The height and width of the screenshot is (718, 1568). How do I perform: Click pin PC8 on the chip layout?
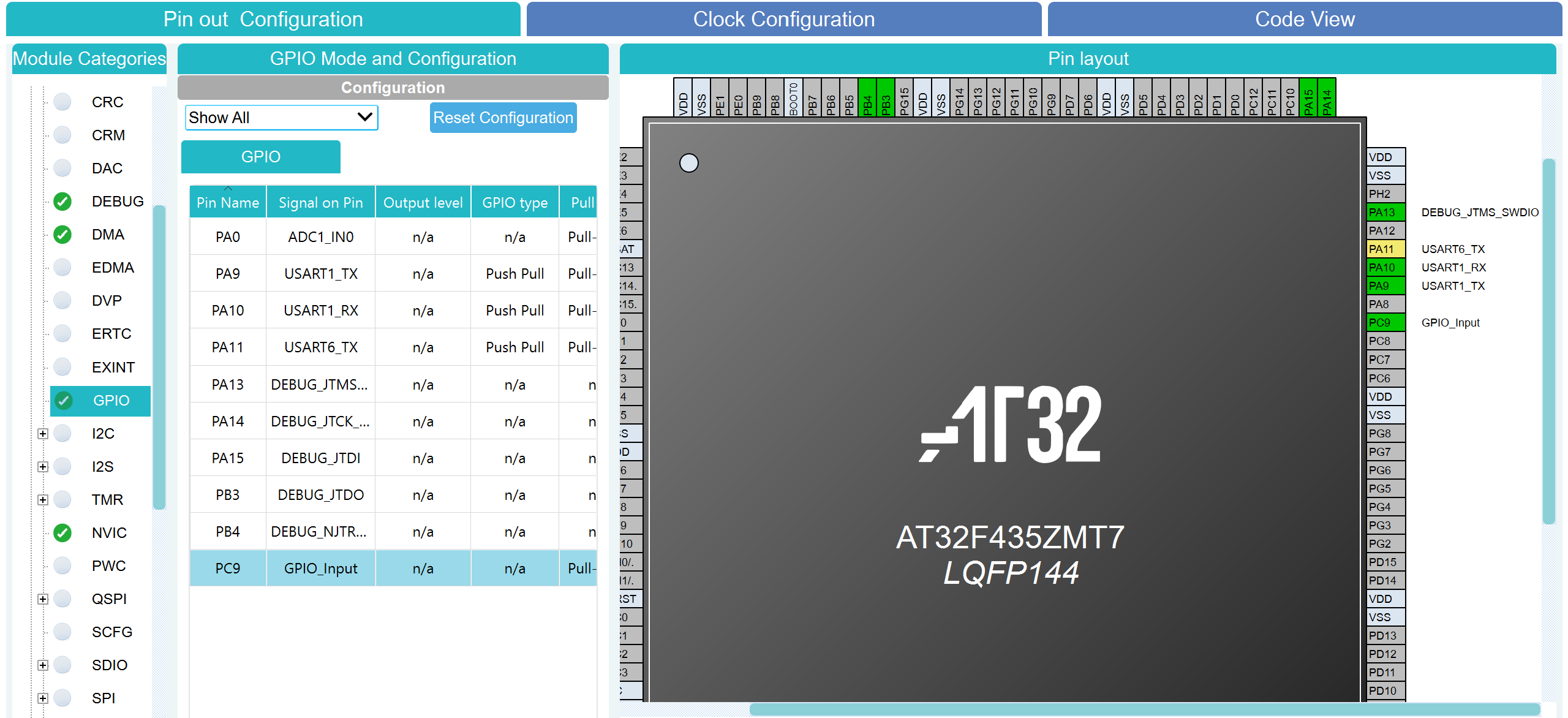(1386, 341)
